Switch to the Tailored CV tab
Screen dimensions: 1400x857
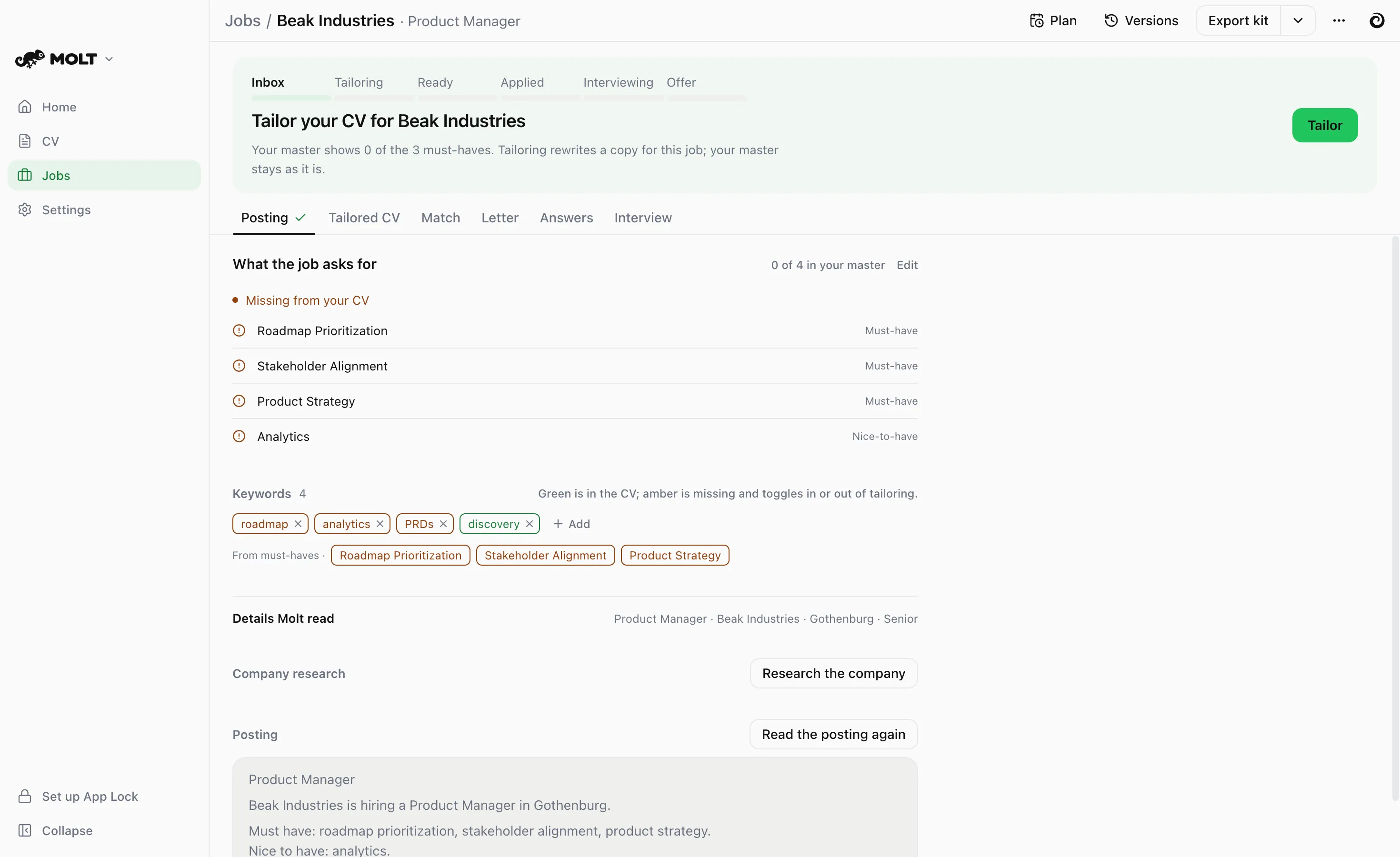point(364,218)
